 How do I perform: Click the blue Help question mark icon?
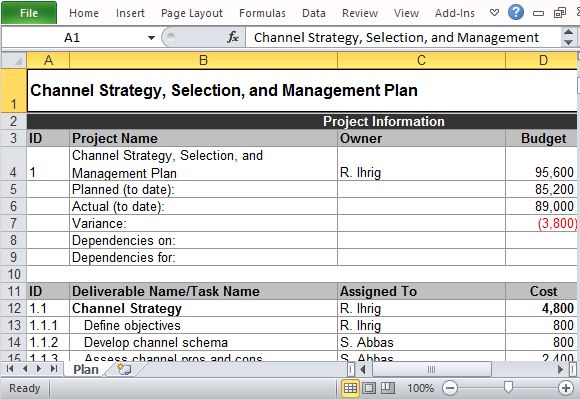coord(516,13)
